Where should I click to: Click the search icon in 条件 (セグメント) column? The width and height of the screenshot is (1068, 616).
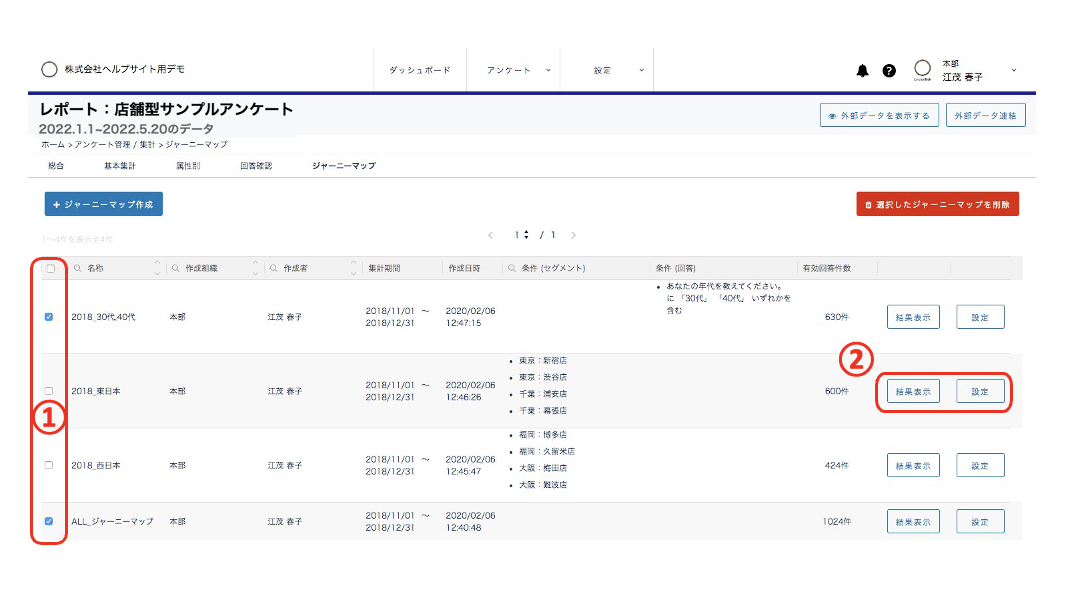click(512, 268)
